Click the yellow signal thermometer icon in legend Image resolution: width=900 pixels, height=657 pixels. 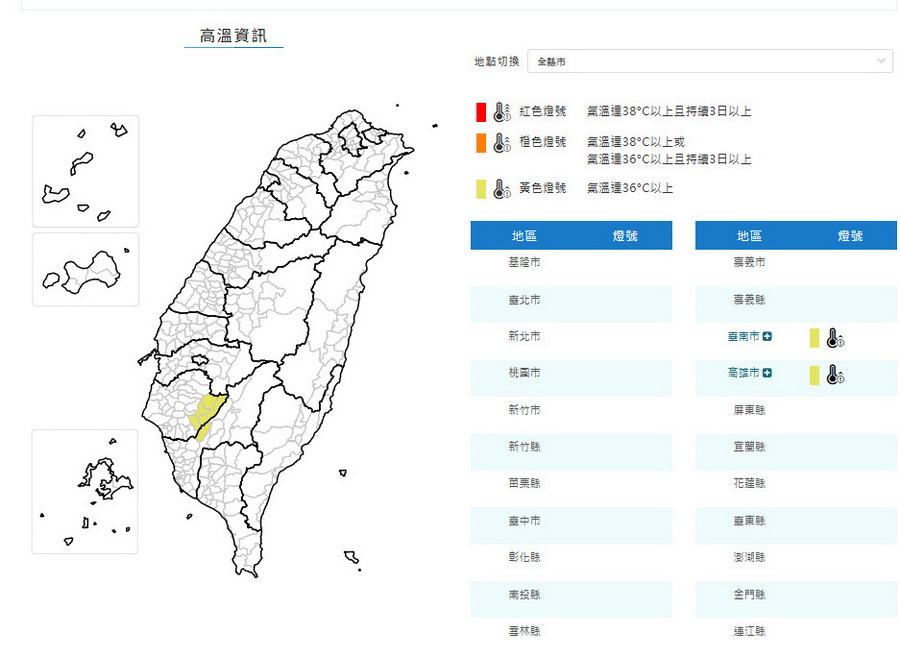(x=502, y=189)
